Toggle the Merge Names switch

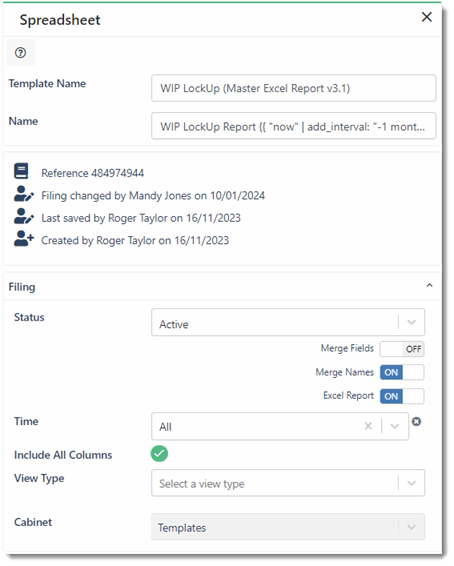[402, 372]
